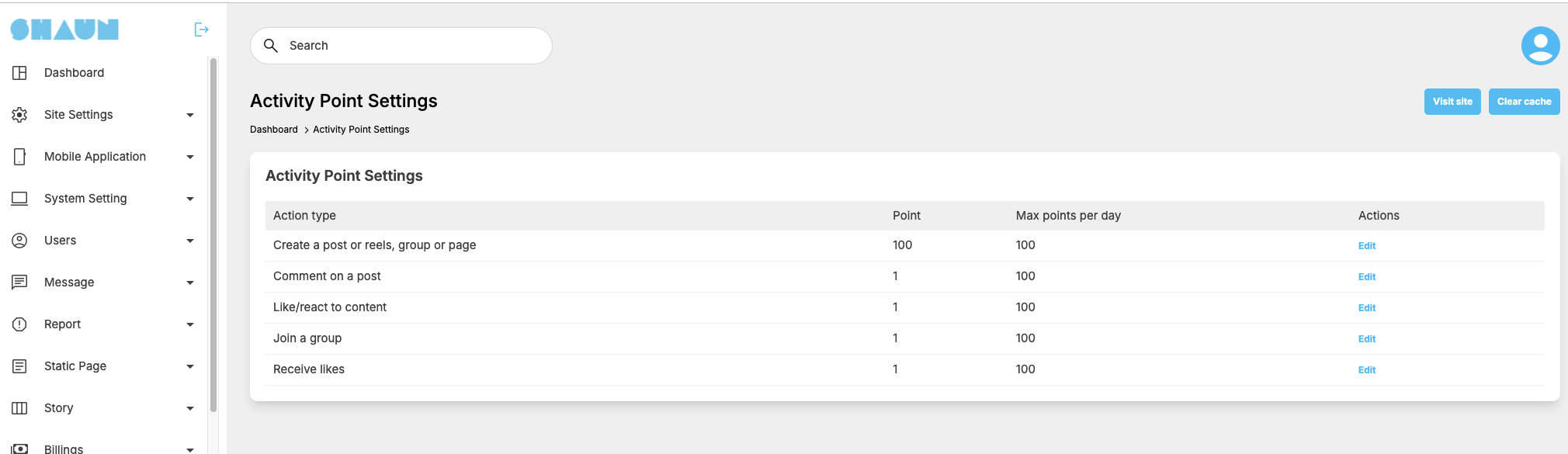This screenshot has height=454, width=1568.
Task: Expand the Site Settings dropdown arrow
Action: point(190,115)
